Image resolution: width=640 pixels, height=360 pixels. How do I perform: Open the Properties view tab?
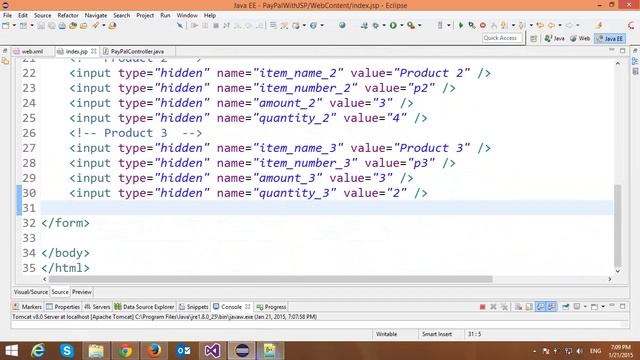tap(63, 307)
